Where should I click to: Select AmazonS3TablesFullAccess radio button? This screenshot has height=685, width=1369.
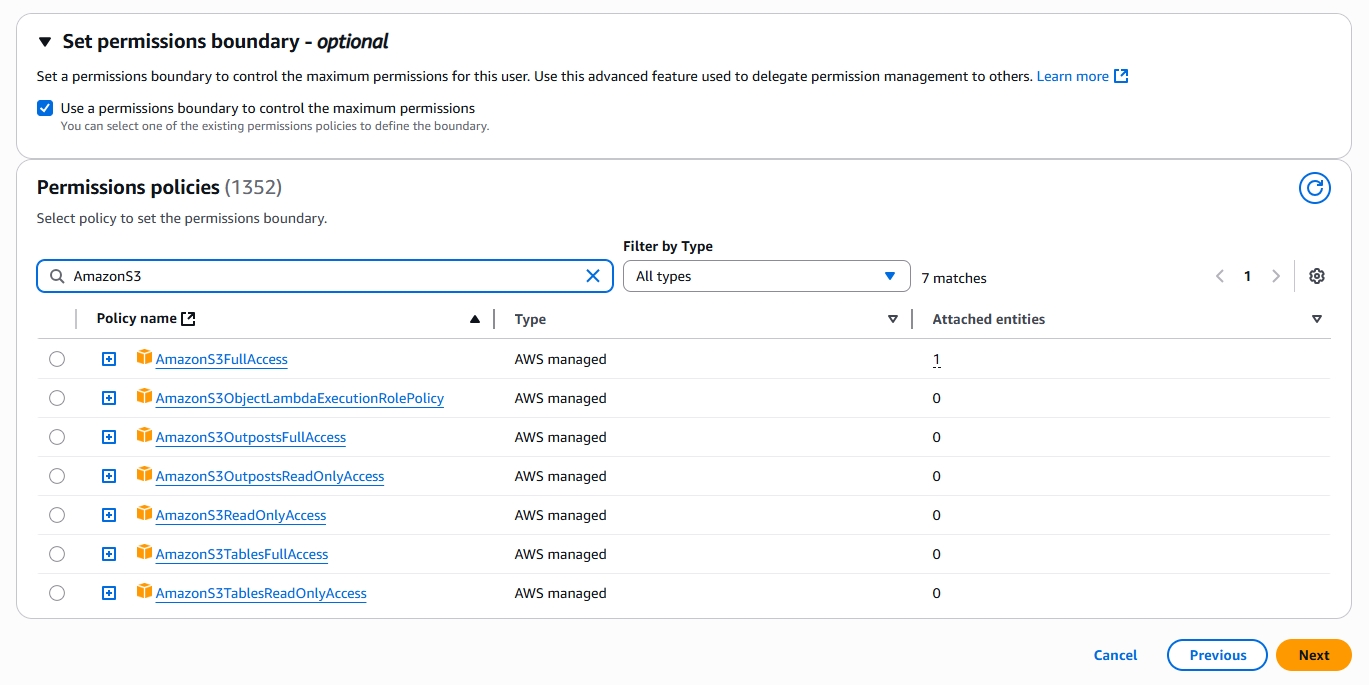pos(57,554)
